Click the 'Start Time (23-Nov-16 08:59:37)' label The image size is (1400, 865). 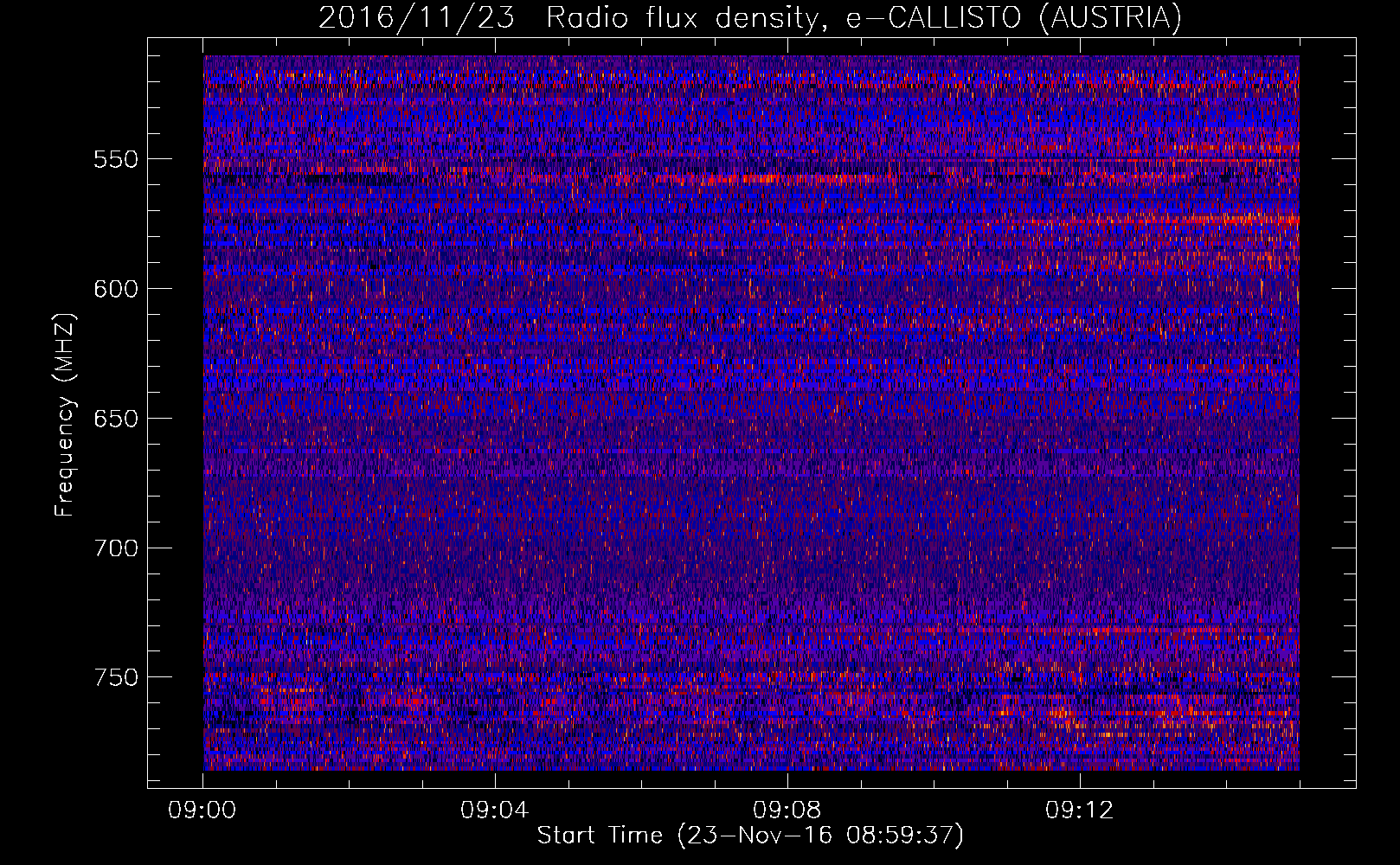pos(750,836)
